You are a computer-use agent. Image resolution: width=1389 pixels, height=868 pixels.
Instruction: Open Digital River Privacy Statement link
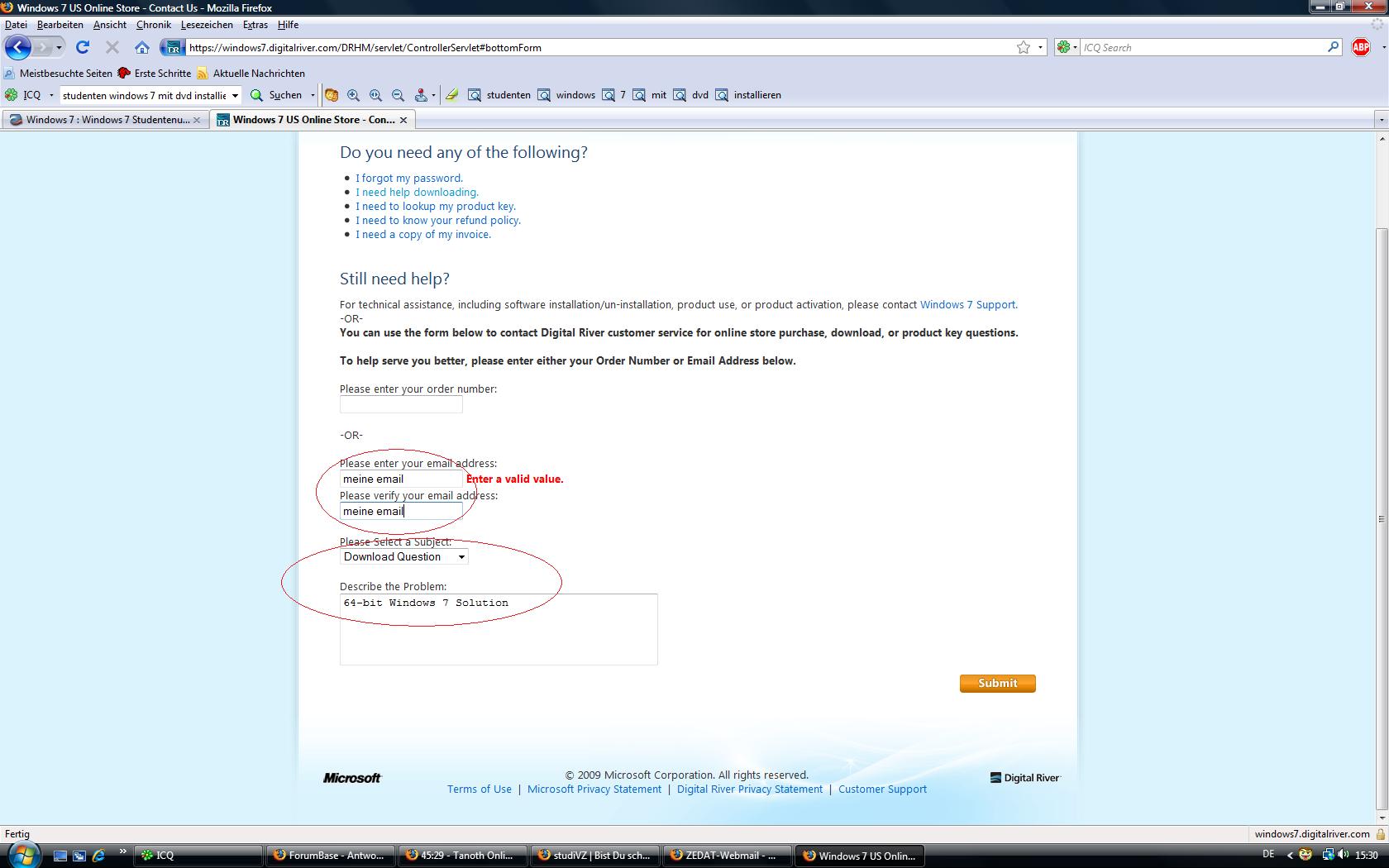(750, 789)
